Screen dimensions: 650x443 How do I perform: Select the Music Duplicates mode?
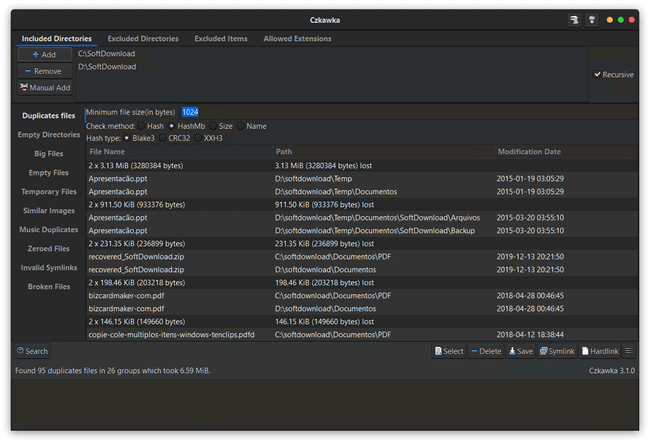point(49,230)
